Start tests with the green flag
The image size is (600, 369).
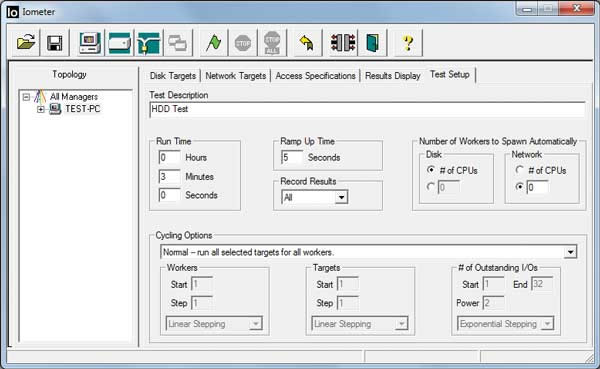pyautogui.click(x=214, y=42)
